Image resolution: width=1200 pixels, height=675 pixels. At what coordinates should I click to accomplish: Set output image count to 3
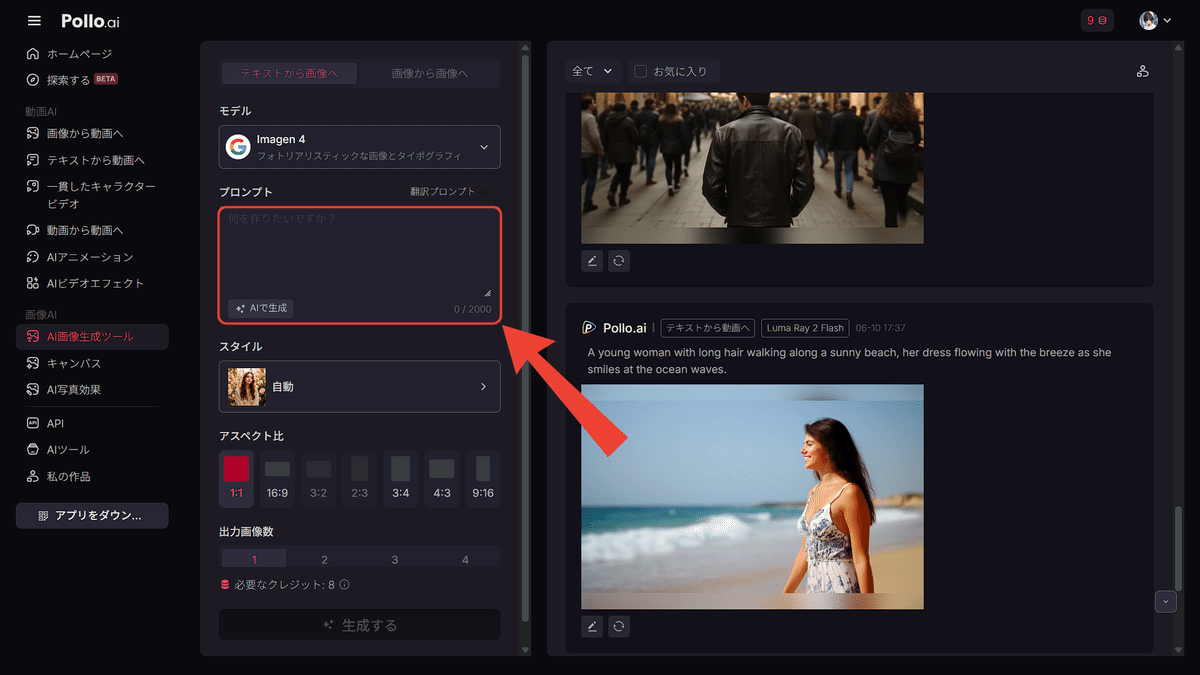point(395,560)
